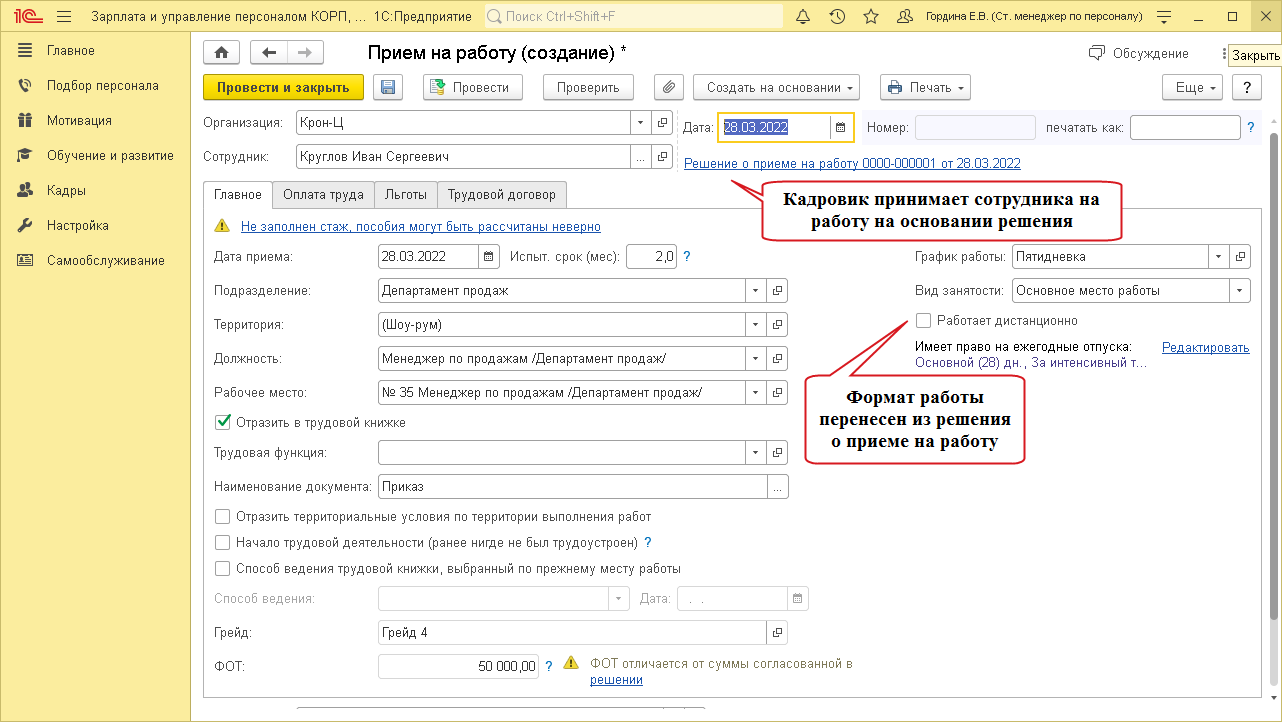
Task: Switch to the Льготы tab
Action: pos(406,195)
